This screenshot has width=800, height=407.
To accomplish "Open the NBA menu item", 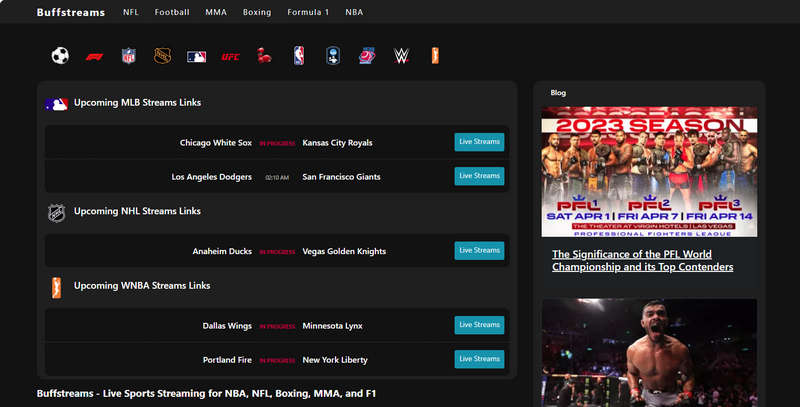I will pyautogui.click(x=354, y=12).
